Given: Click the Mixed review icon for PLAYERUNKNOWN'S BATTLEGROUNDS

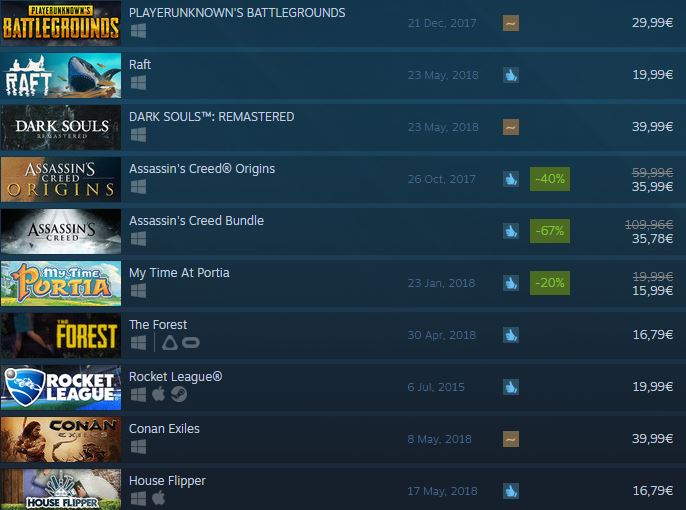Looking at the screenshot, I should [x=511, y=23].
